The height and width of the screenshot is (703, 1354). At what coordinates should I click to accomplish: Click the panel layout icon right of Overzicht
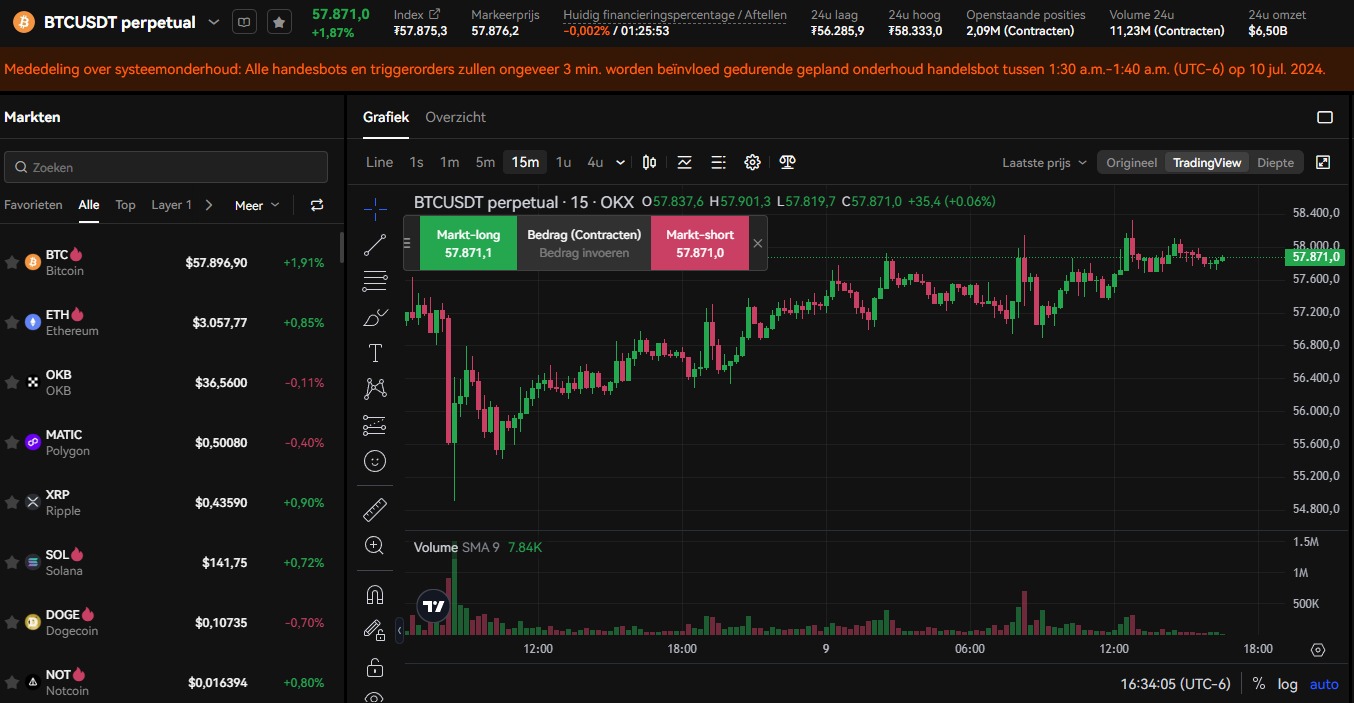(1325, 117)
